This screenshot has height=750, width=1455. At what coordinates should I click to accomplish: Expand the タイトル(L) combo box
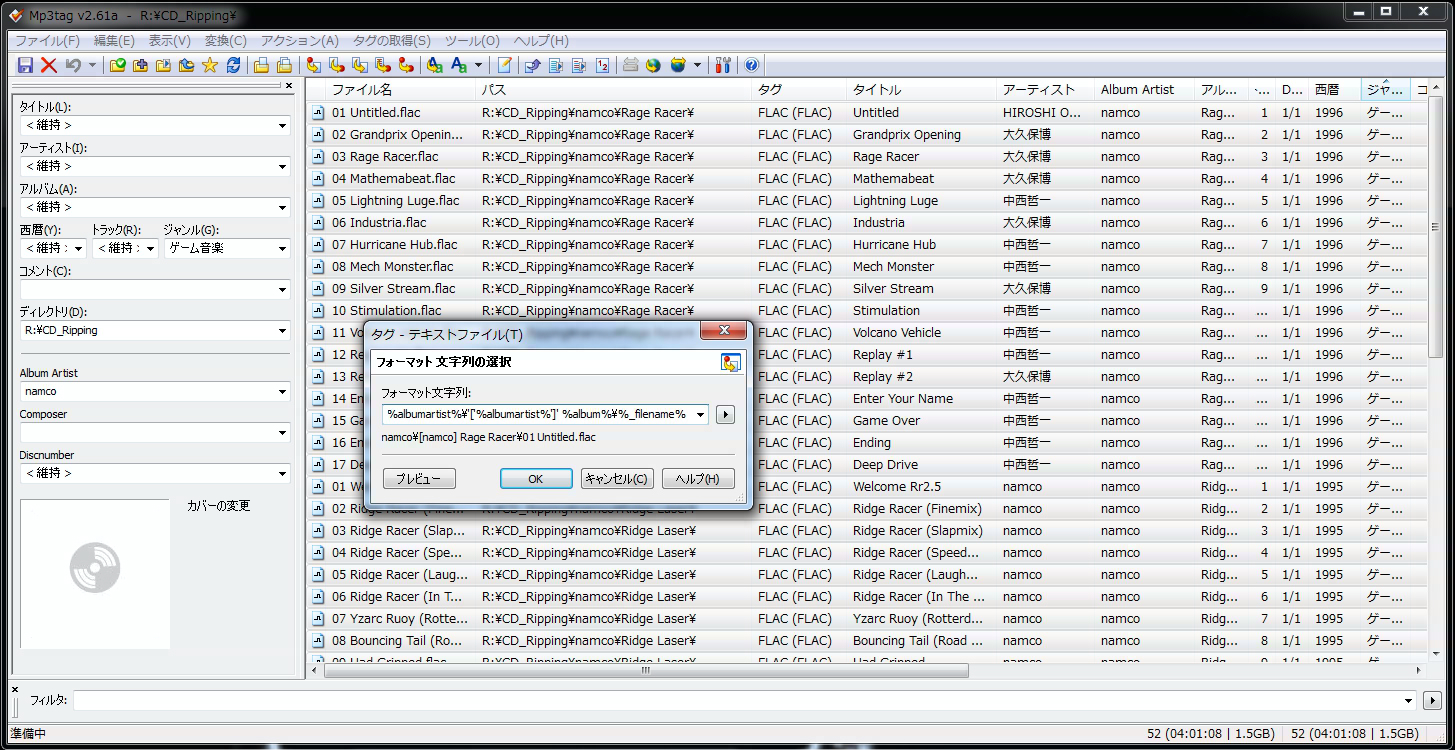pyautogui.click(x=282, y=125)
